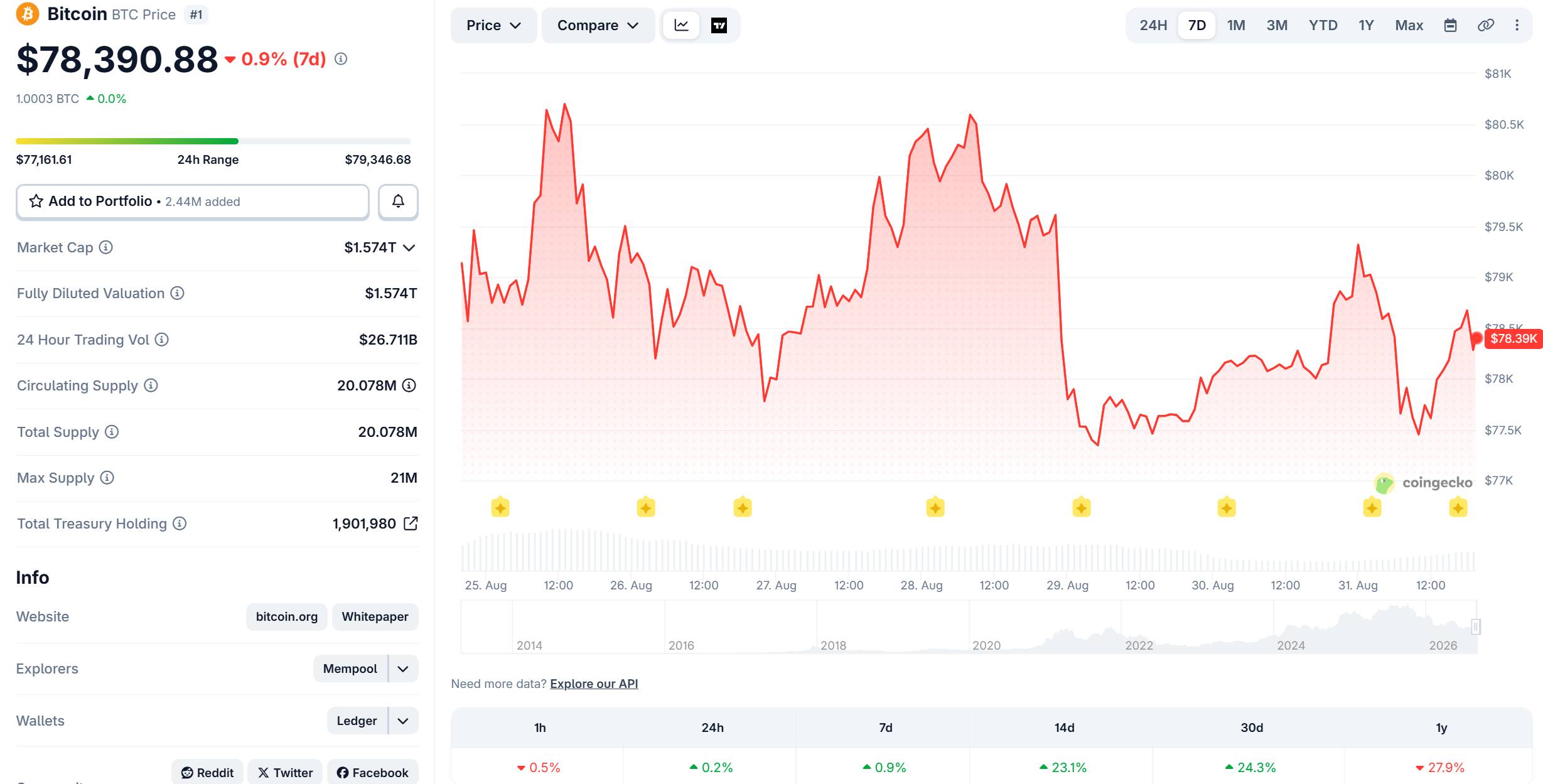
Task: Switch to the TradingView chart icon
Action: coord(719,25)
